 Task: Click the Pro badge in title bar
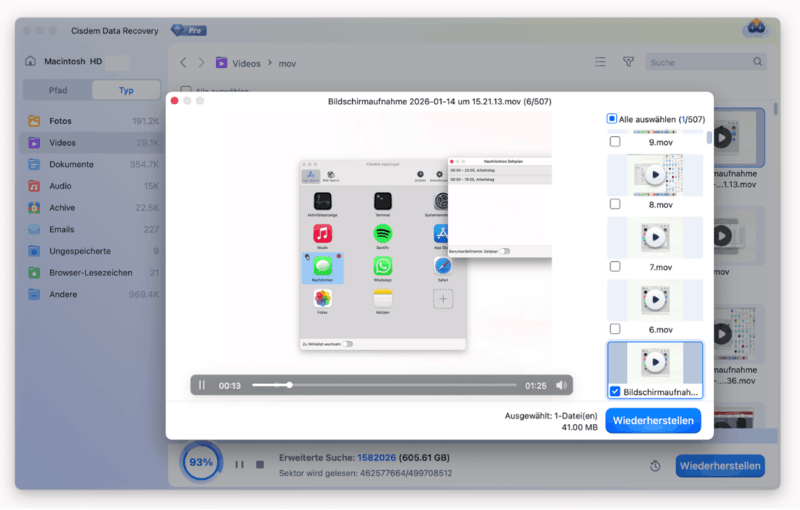tap(189, 31)
